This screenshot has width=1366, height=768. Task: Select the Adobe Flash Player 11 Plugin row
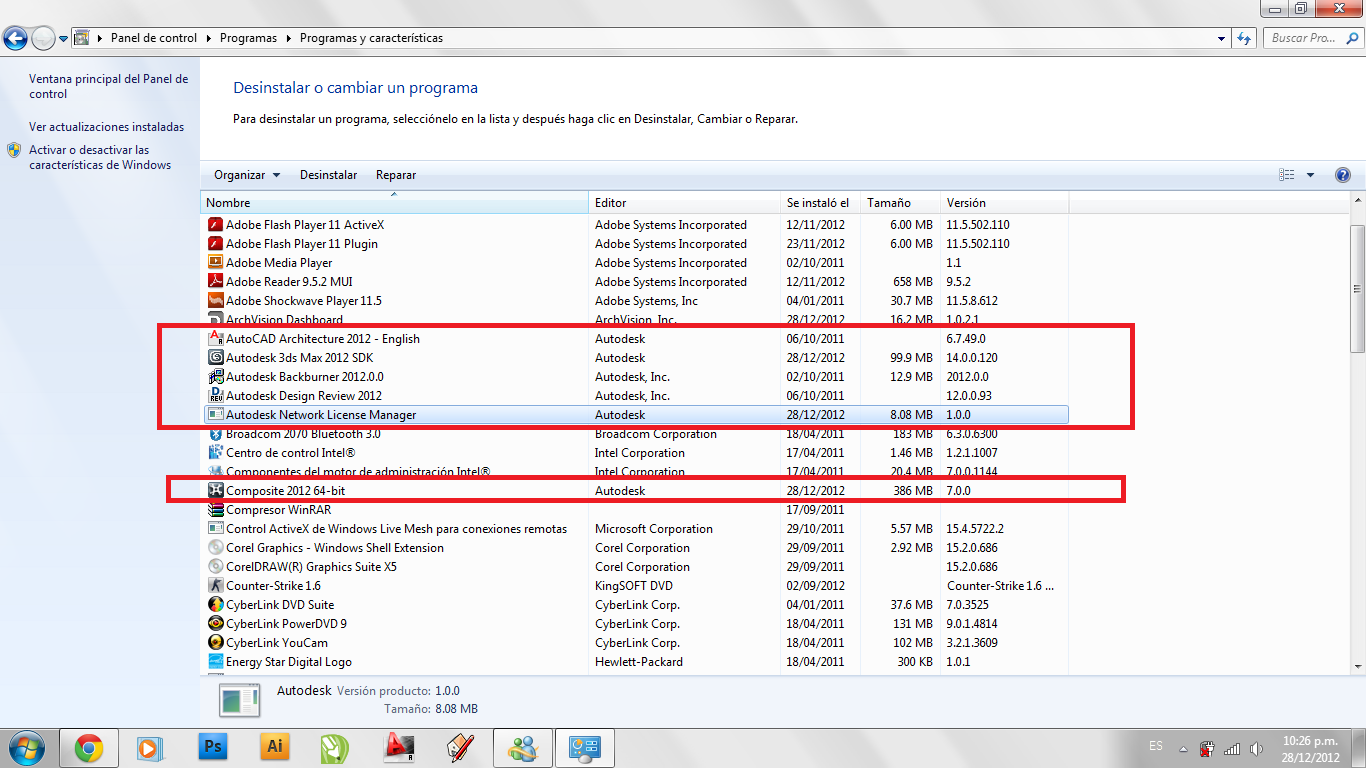click(635, 244)
